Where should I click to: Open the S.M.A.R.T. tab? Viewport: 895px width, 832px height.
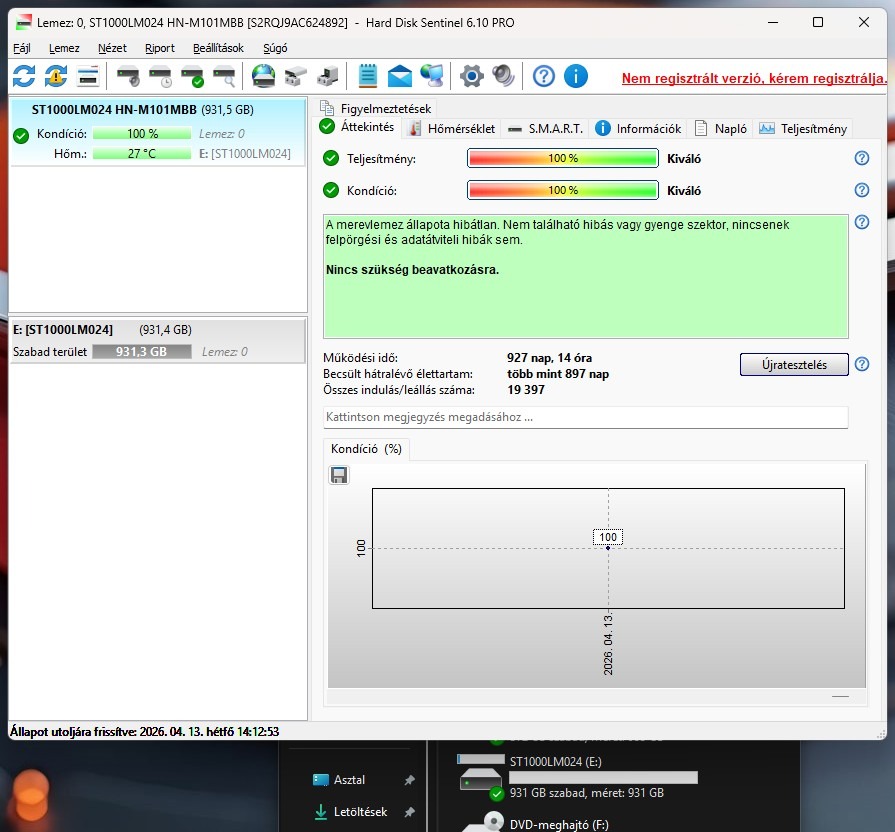pos(545,129)
